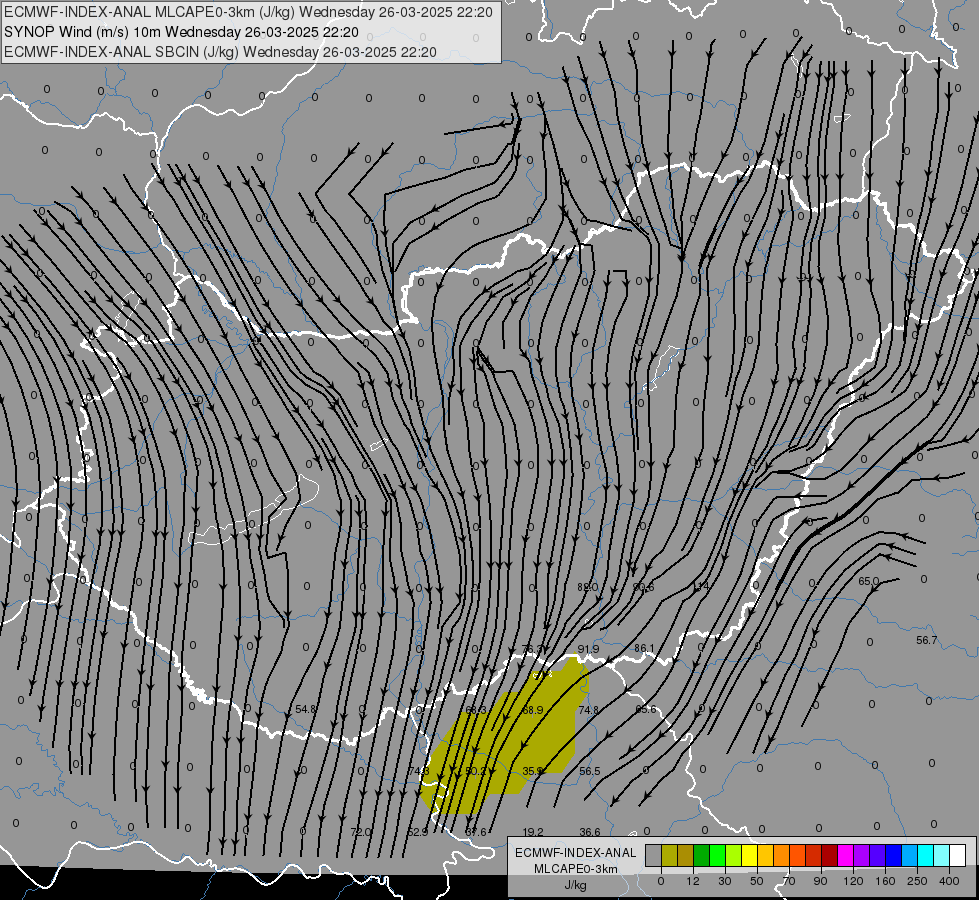
Task: Click the J/kg unit label in legend
Action: (x=576, y=885)
